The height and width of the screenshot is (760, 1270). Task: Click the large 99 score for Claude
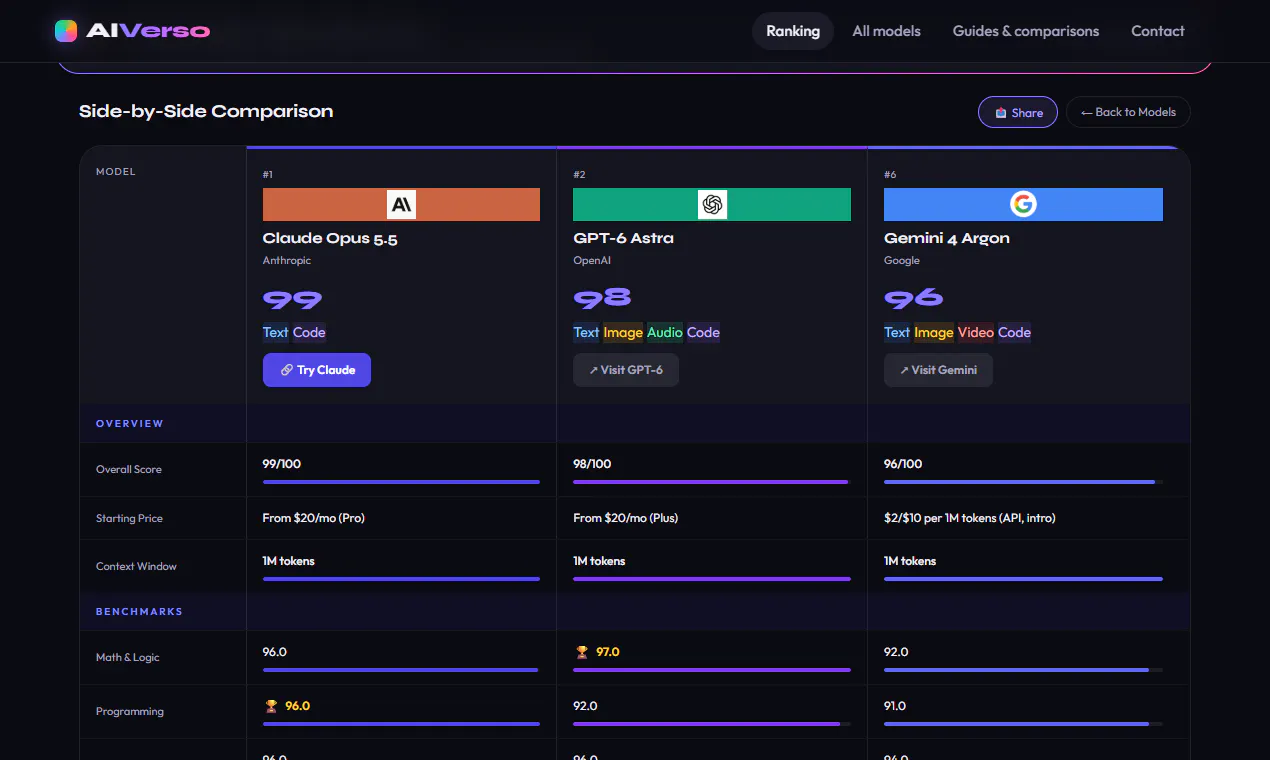[x=292, y=299]
